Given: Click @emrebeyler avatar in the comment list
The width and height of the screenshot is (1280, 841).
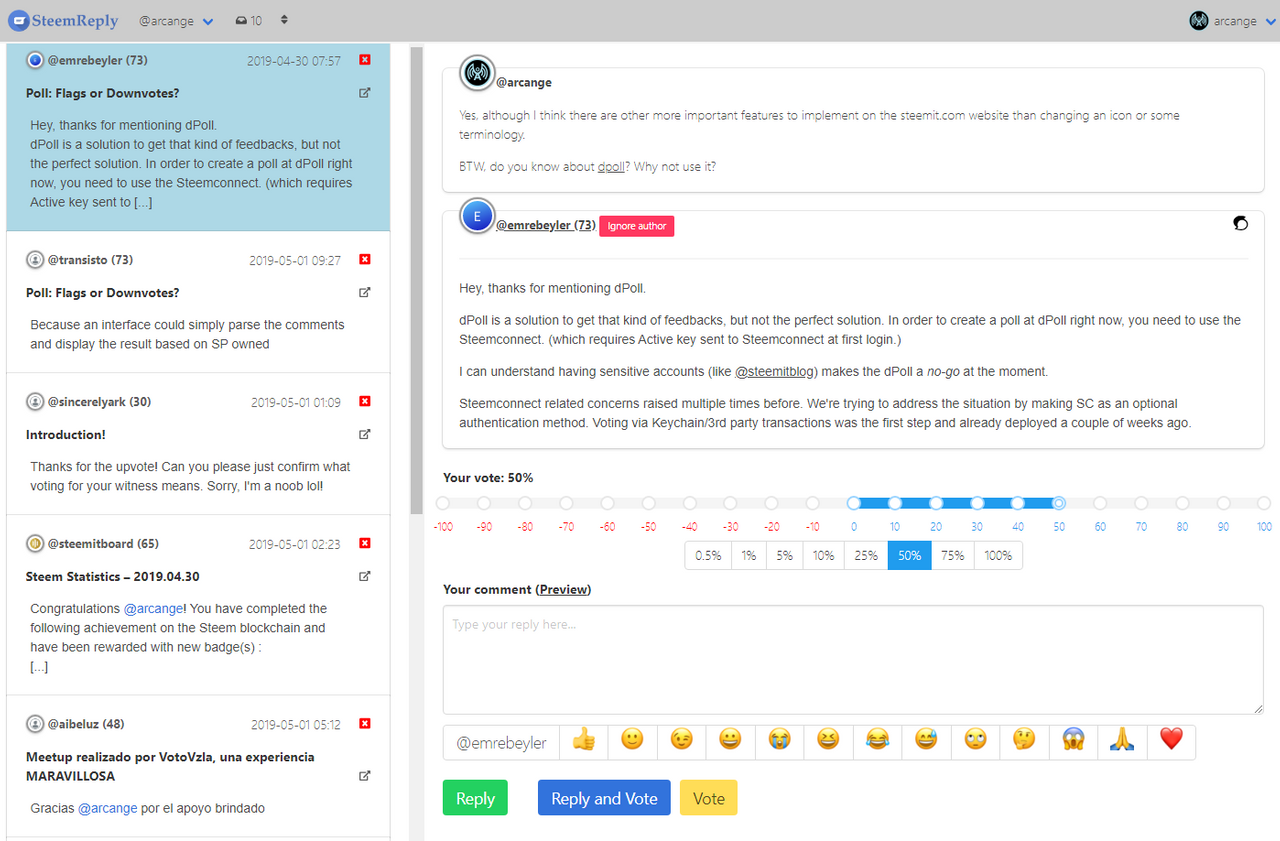Looking at the screenshot, I should pyautogui.click(x=35, y=60).
